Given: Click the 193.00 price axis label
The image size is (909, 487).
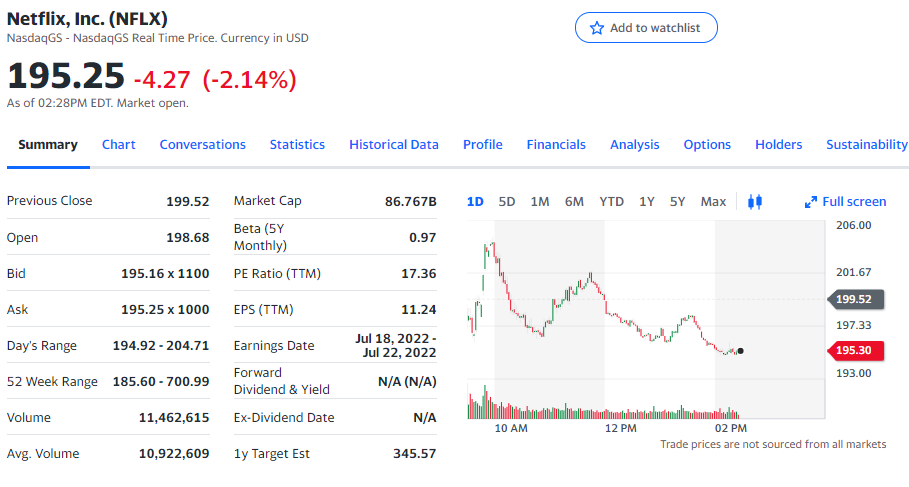Looking at the screenshot, I should pyautogui.click(x=853, y=373).
